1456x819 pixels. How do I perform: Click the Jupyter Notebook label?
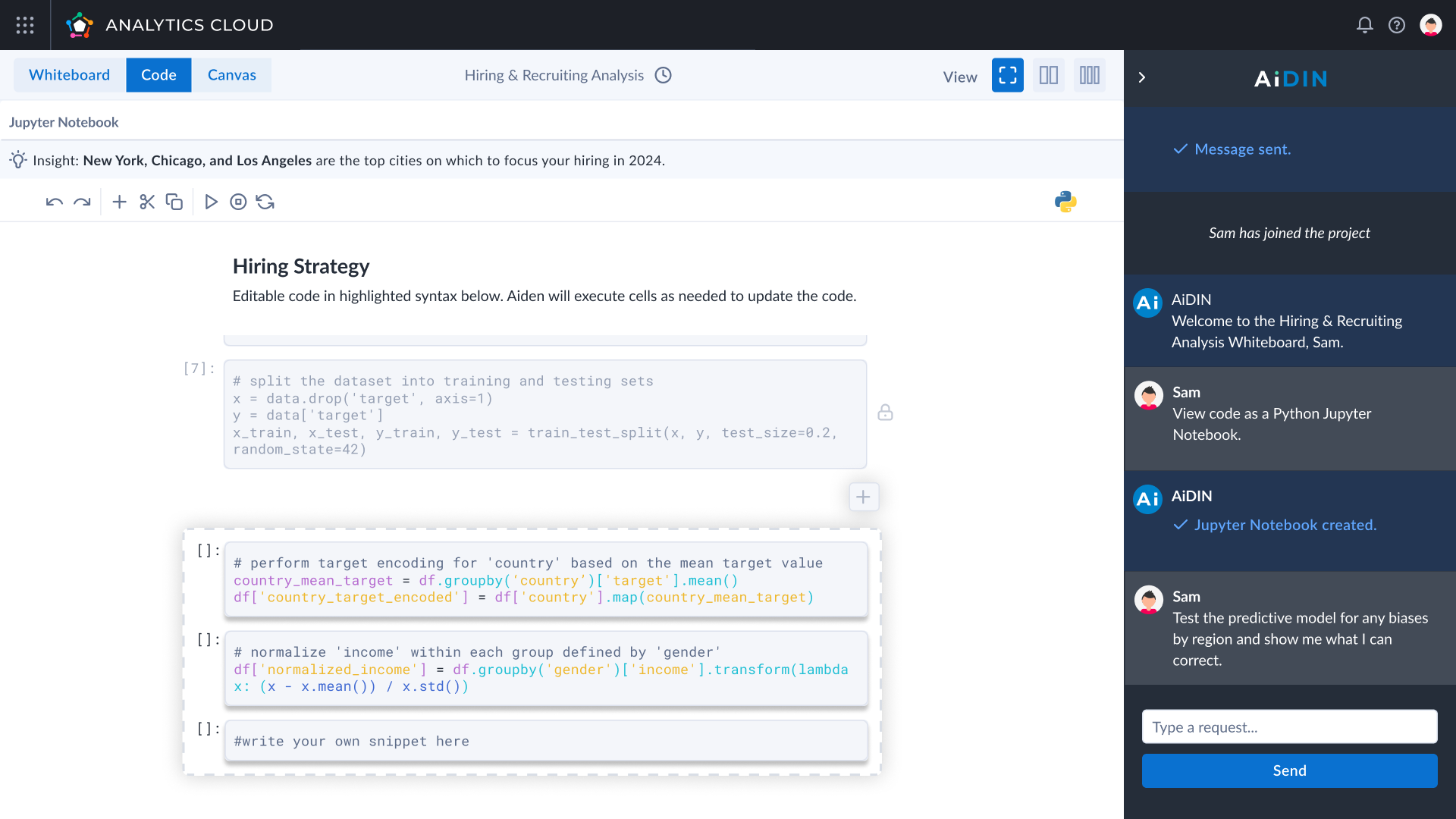(64, 122)
